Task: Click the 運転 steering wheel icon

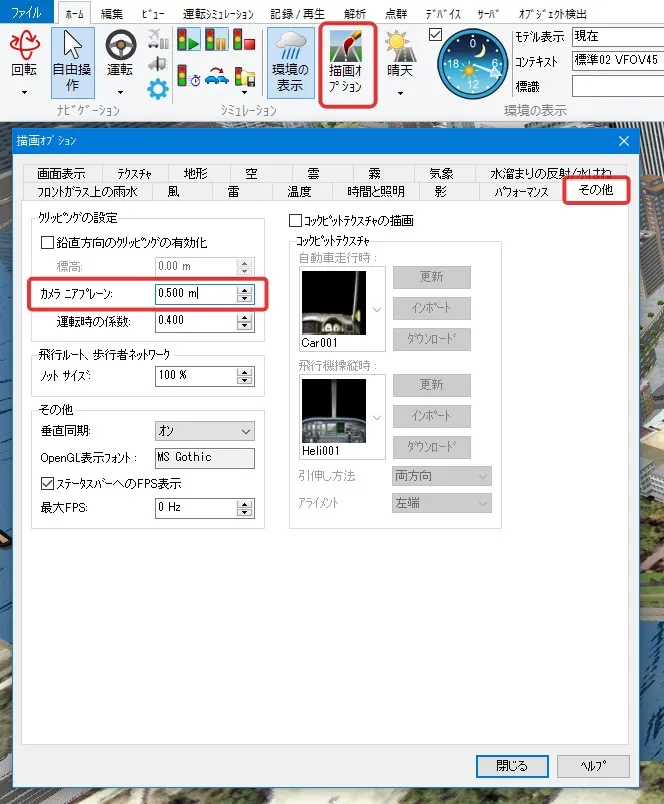Action: (121, 45)
